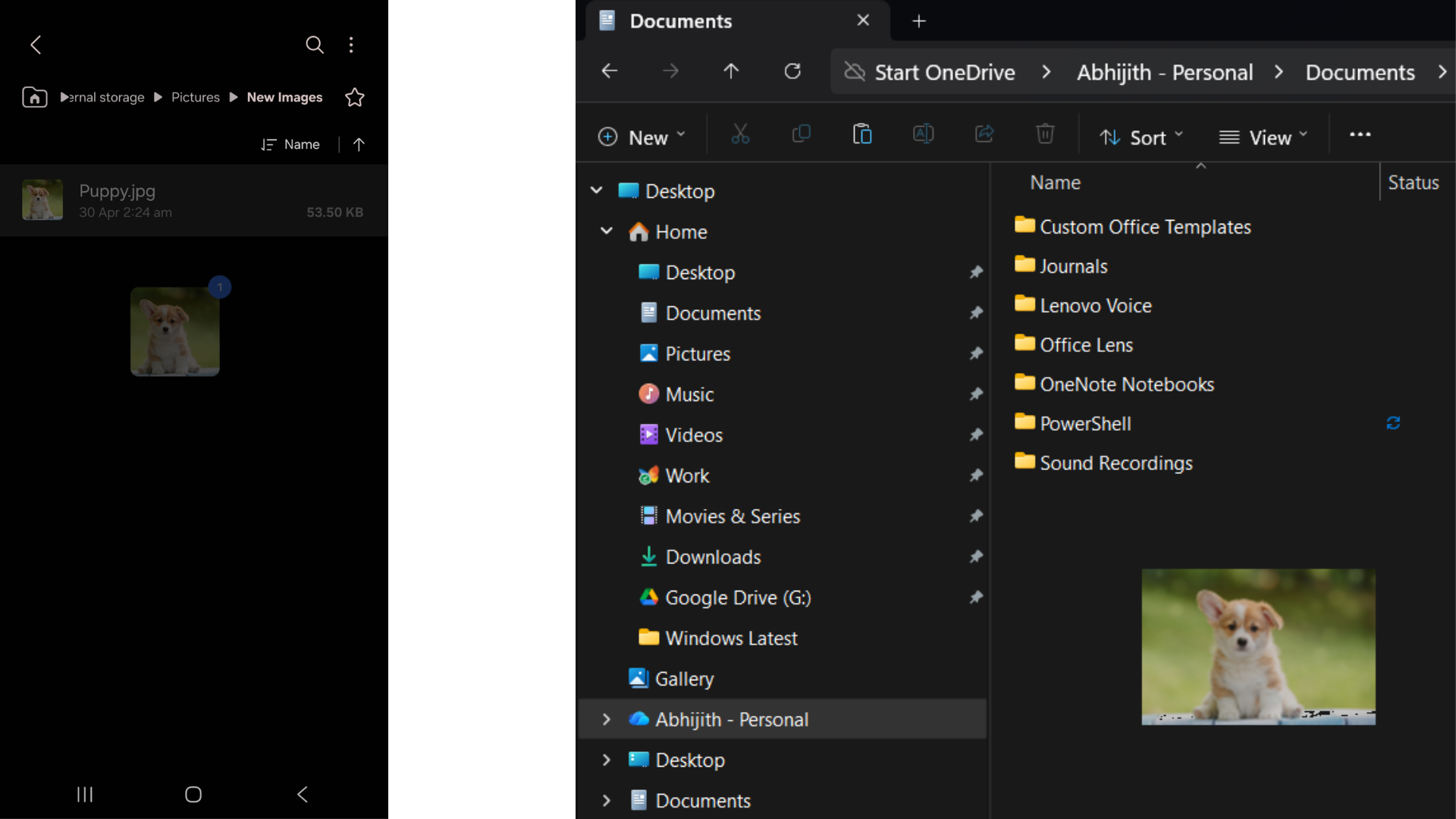Open the search icon in phone file manager
Image resolution: width=1456 pixels, height=819 pixels.
pyautogui.click(x=314, y=45)
